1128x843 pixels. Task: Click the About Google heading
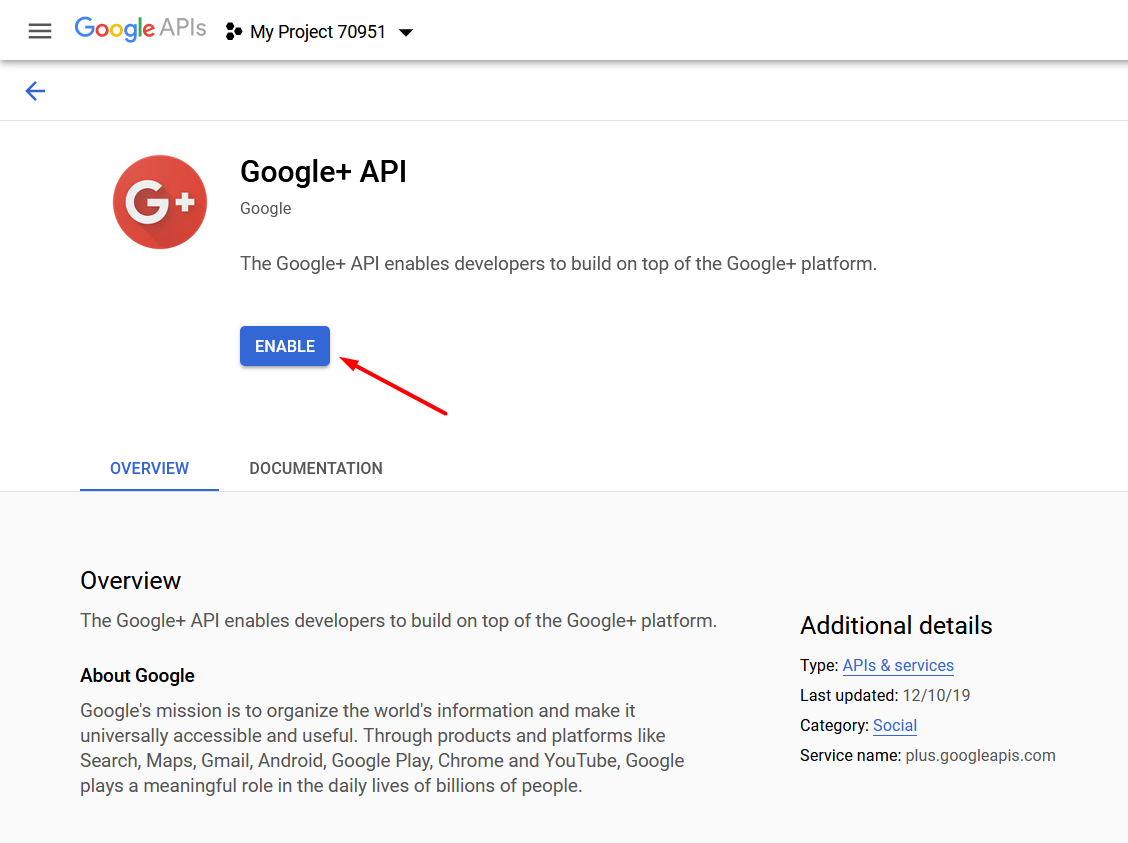(x=137, y=675)
